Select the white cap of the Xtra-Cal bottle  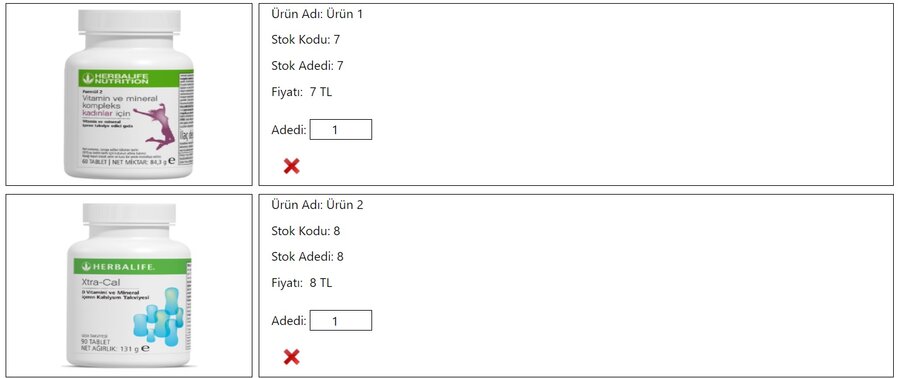tap(129, 217)
